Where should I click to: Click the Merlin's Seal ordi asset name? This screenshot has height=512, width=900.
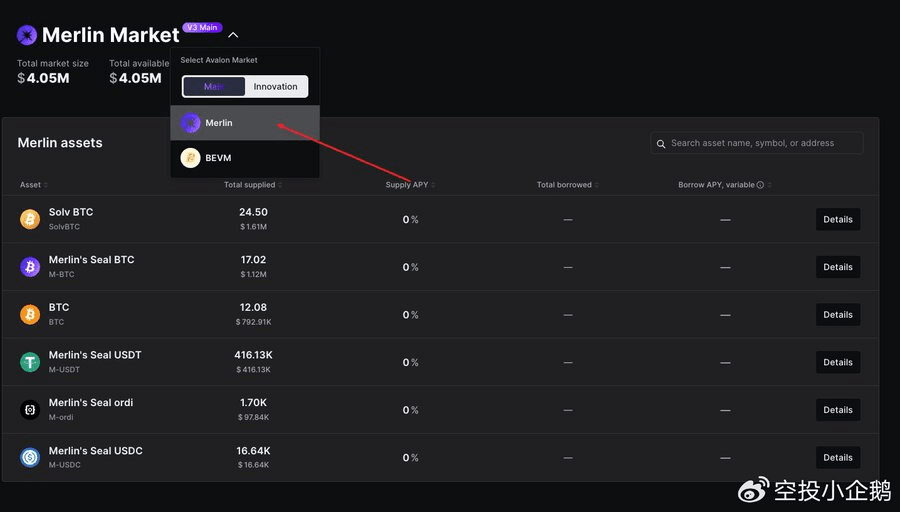coord(91,402)
